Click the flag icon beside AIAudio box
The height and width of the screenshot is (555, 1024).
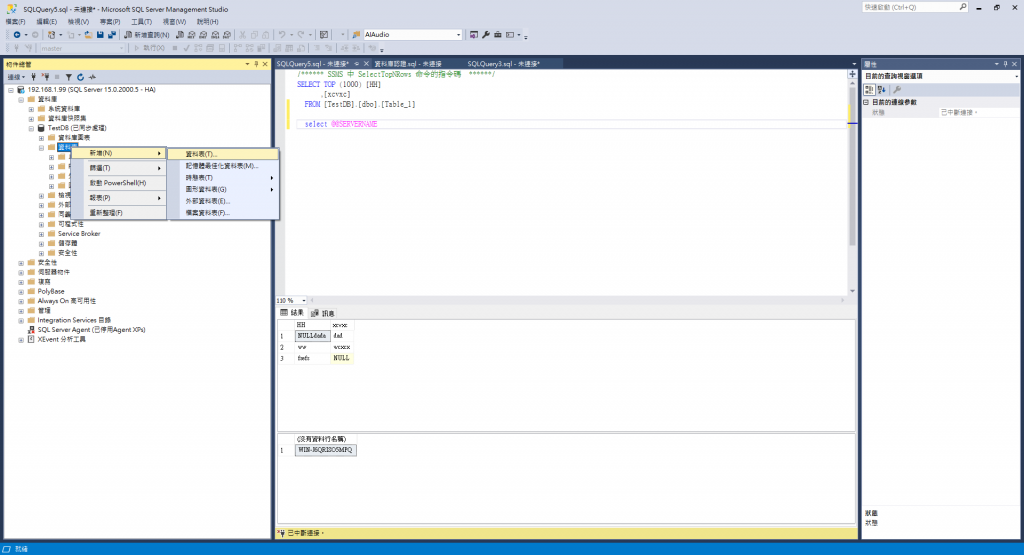[x=356, y=35]
